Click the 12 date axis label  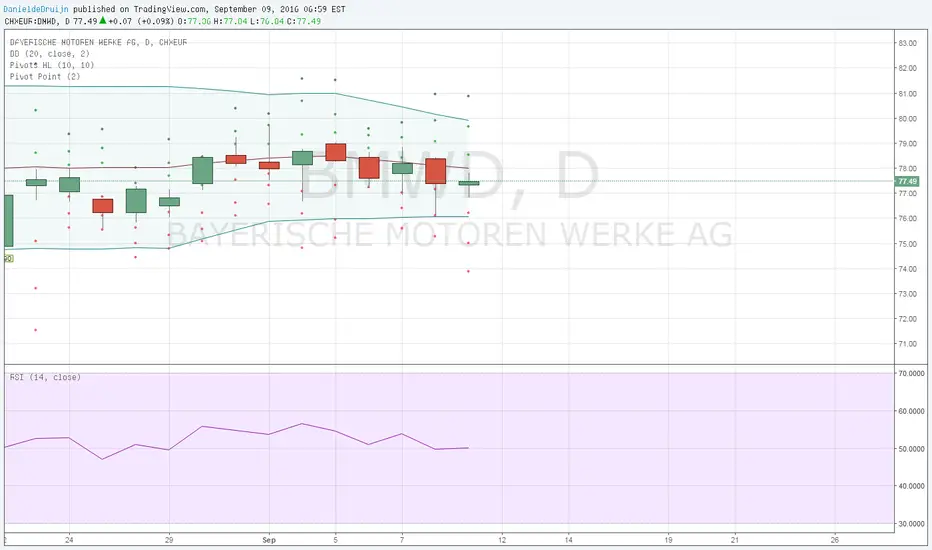[x=502, y=540]
